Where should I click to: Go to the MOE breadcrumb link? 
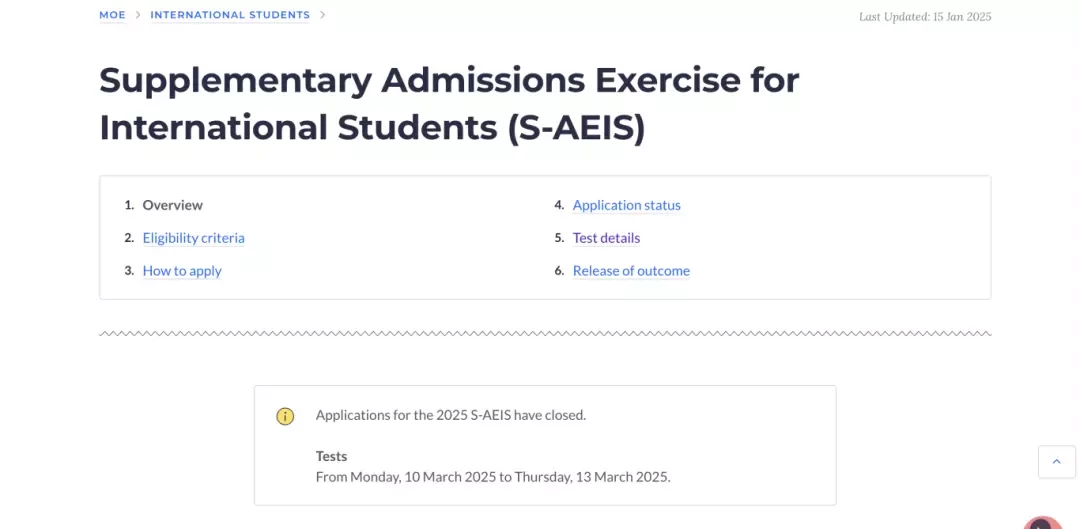pyautogui.click(x=112, y=14)
